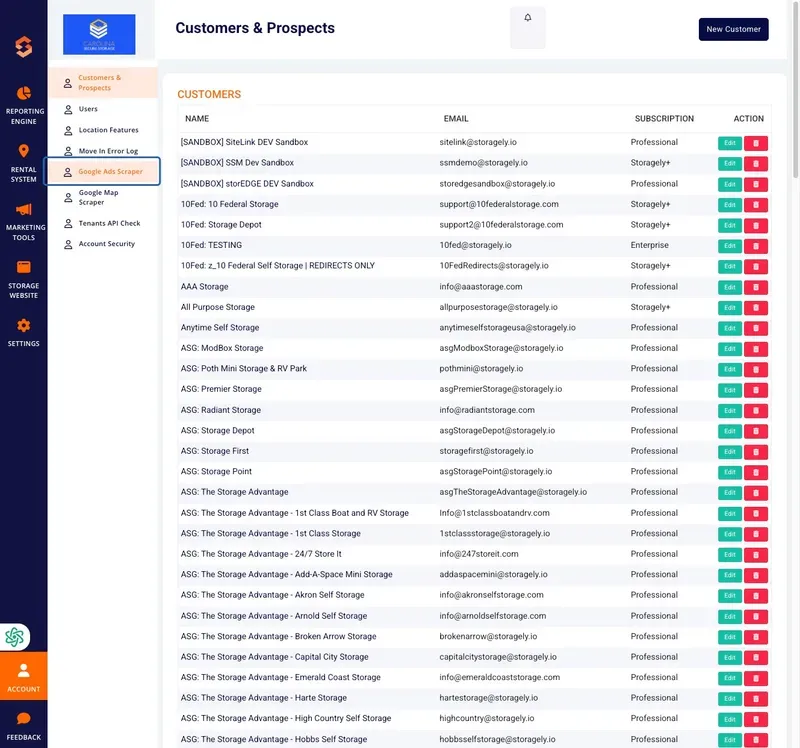Delete the 10Fed: TESTING customer
Viewport: 800px width, 748px height.
756,246
